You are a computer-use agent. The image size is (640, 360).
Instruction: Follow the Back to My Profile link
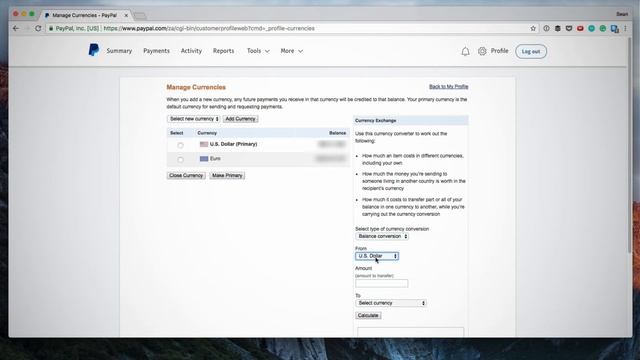click(x=449, y=87)
